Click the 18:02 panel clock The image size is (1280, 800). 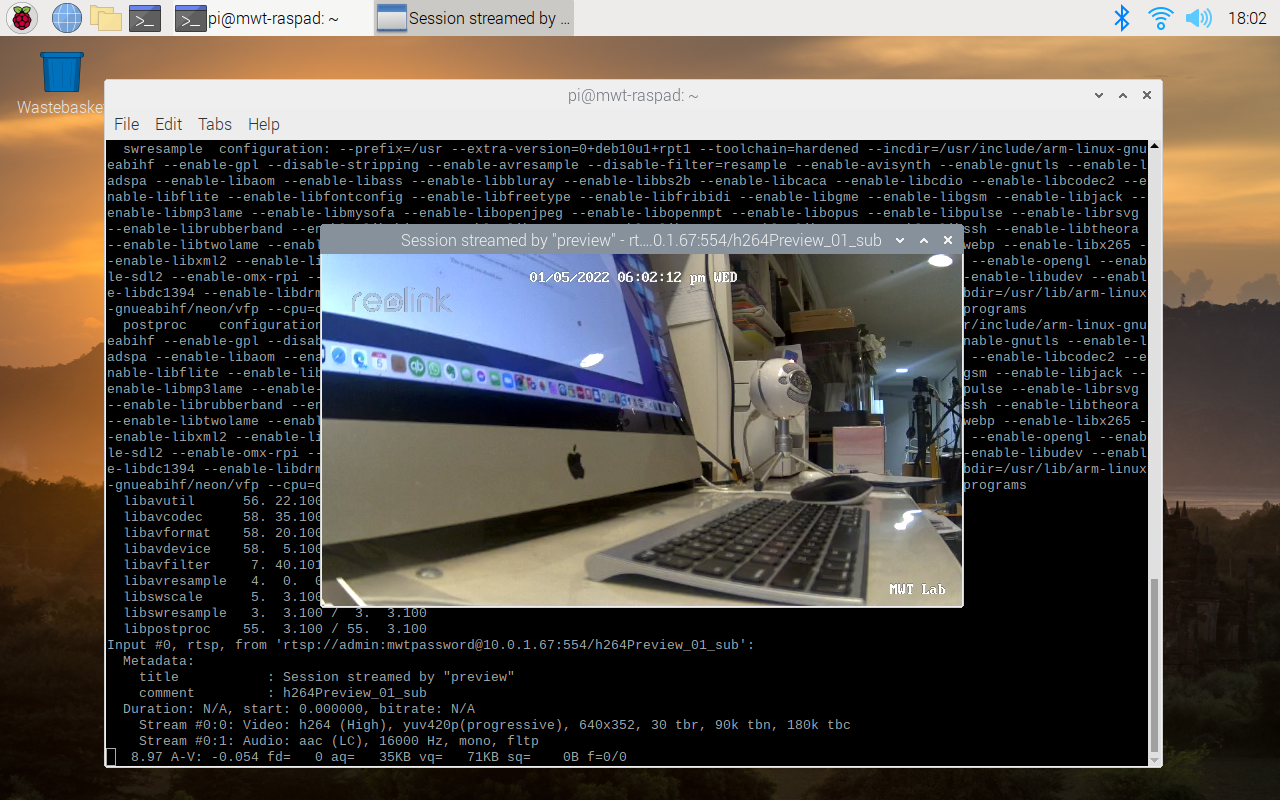1246,18
